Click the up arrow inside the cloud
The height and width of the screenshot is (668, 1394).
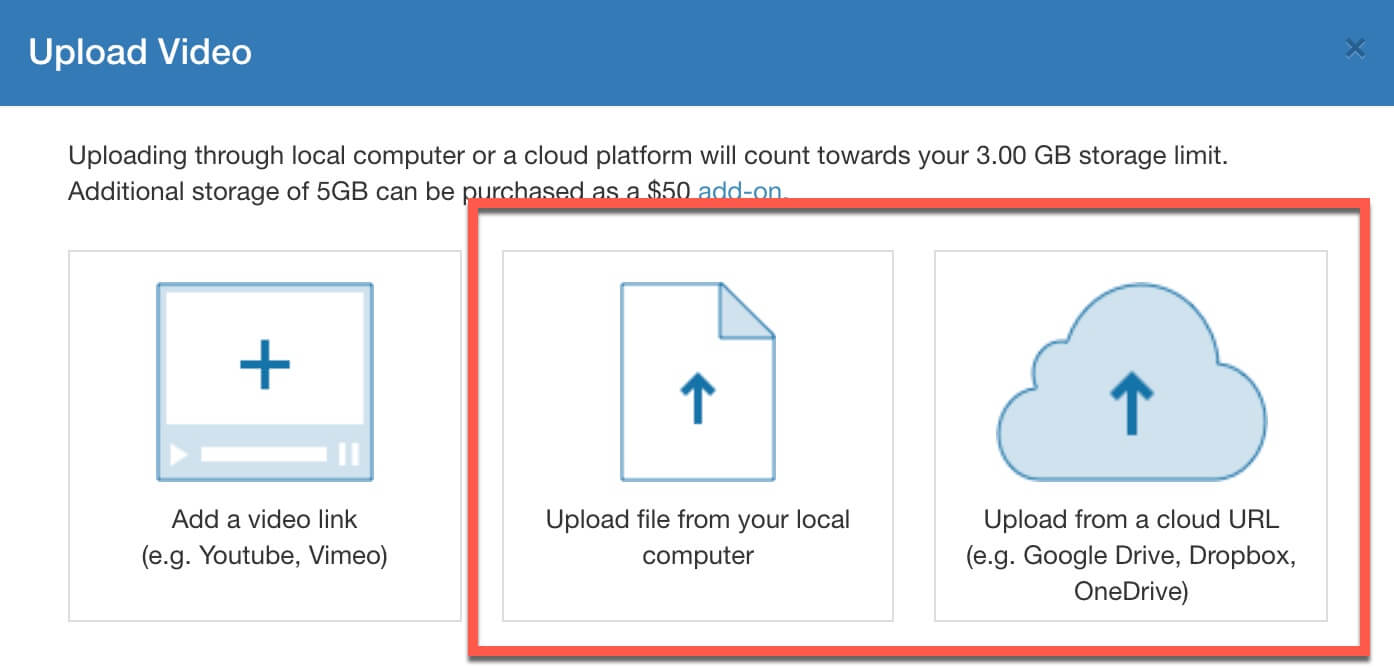(x=1131, y=400)
